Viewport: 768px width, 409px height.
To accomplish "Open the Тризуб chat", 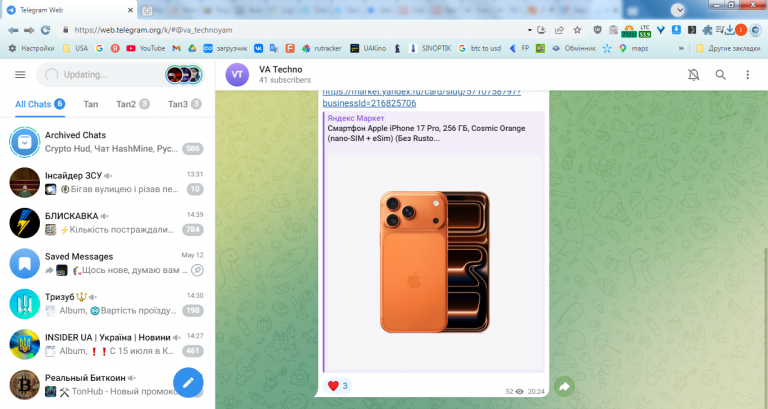I will [107, 304].
